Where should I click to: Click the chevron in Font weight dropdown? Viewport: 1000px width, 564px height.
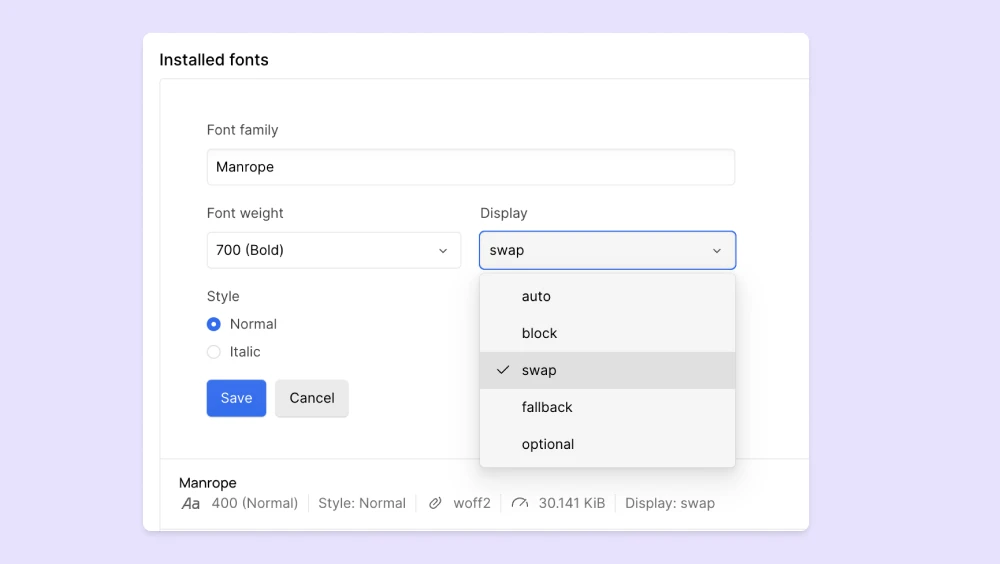point(443,251)
